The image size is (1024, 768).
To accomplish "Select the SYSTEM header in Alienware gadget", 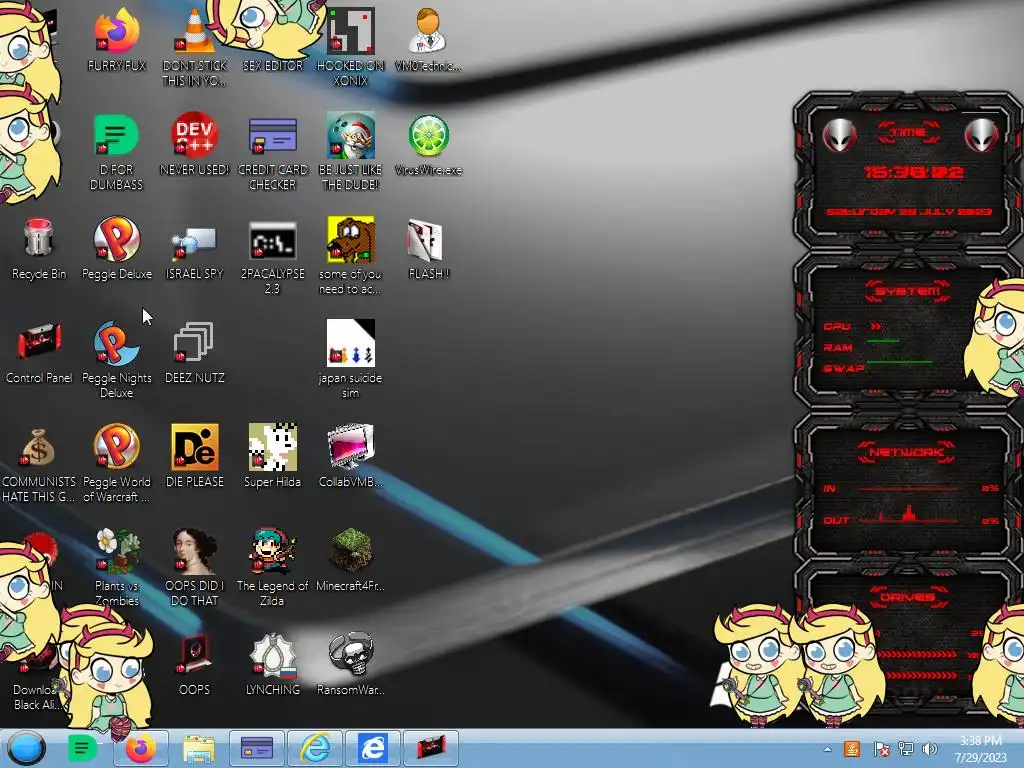I will tap(908, 291).
